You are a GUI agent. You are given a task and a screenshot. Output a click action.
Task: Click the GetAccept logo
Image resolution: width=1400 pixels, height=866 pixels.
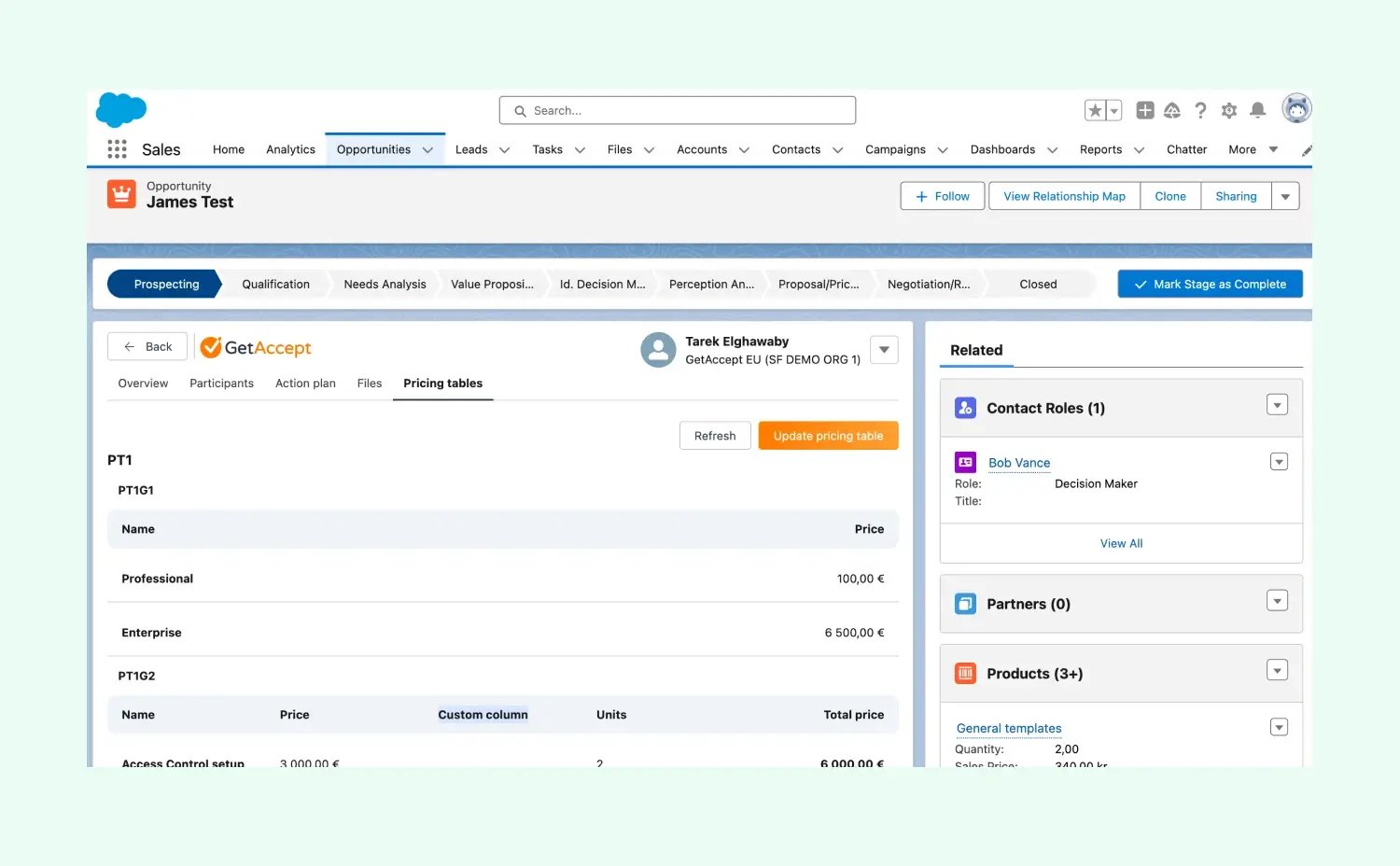256,347
